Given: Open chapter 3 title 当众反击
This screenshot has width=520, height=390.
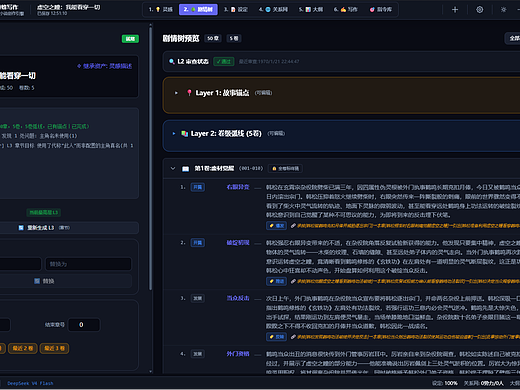Looking at the screenshot, I should pos(238,298).
